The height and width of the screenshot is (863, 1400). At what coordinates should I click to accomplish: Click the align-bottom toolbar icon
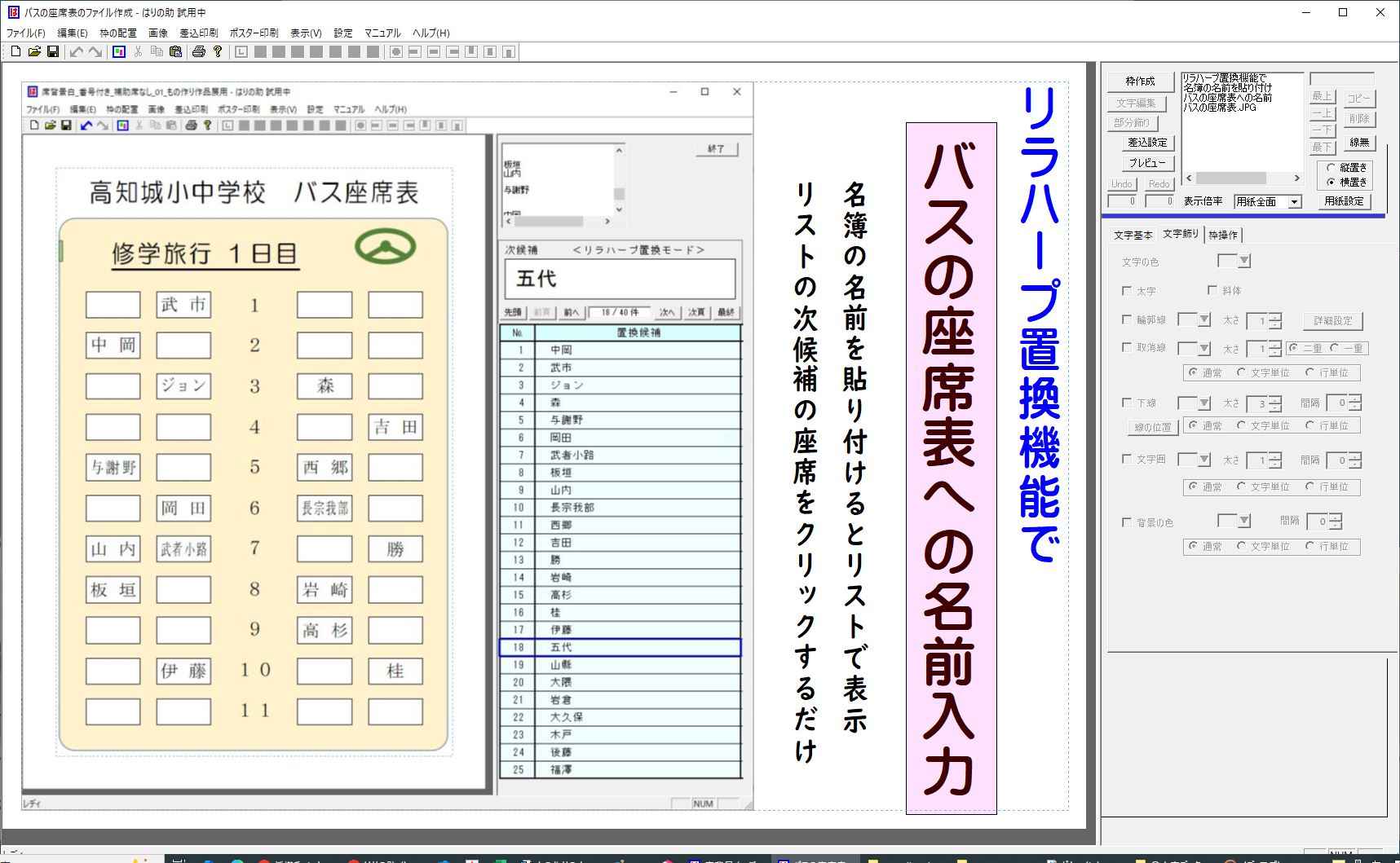click(x=509, y=52)
